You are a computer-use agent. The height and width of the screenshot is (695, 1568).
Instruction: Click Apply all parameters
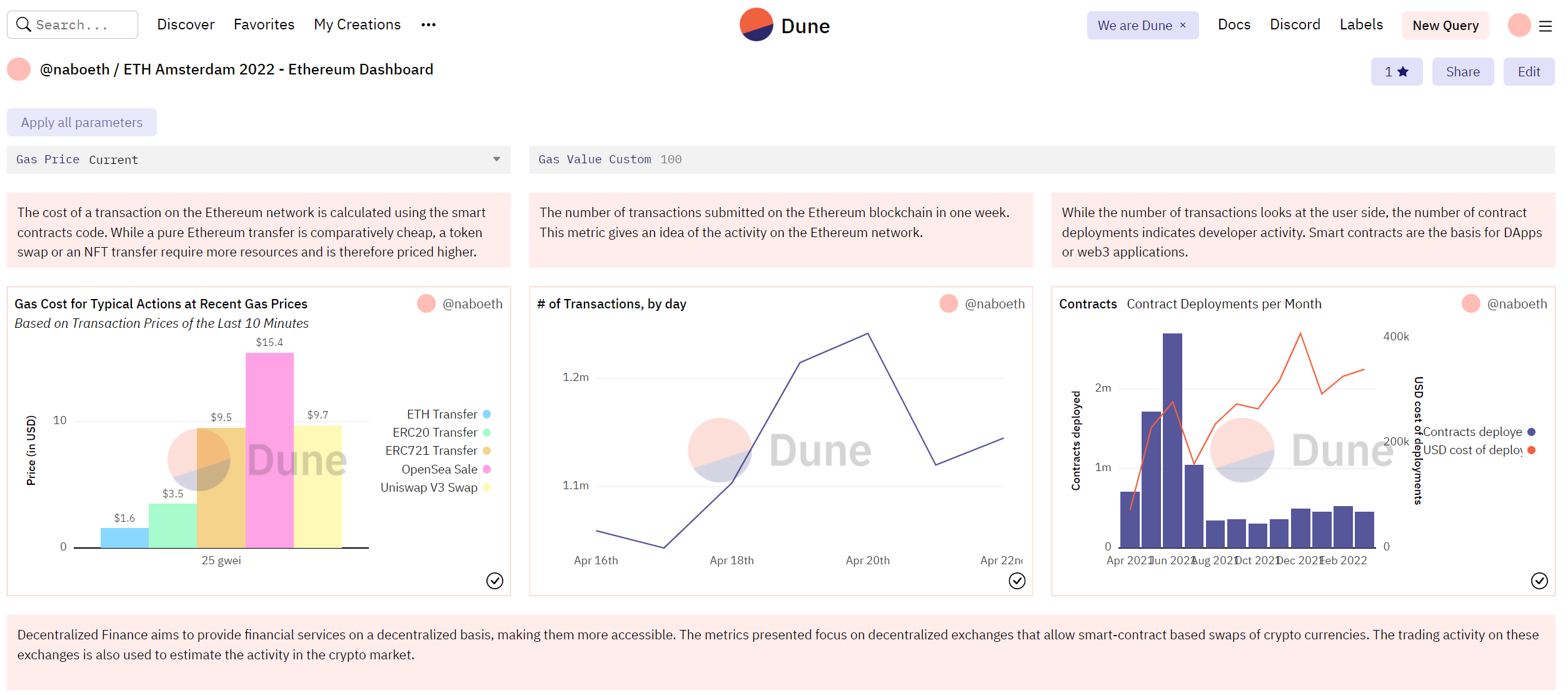coord(82,122)
